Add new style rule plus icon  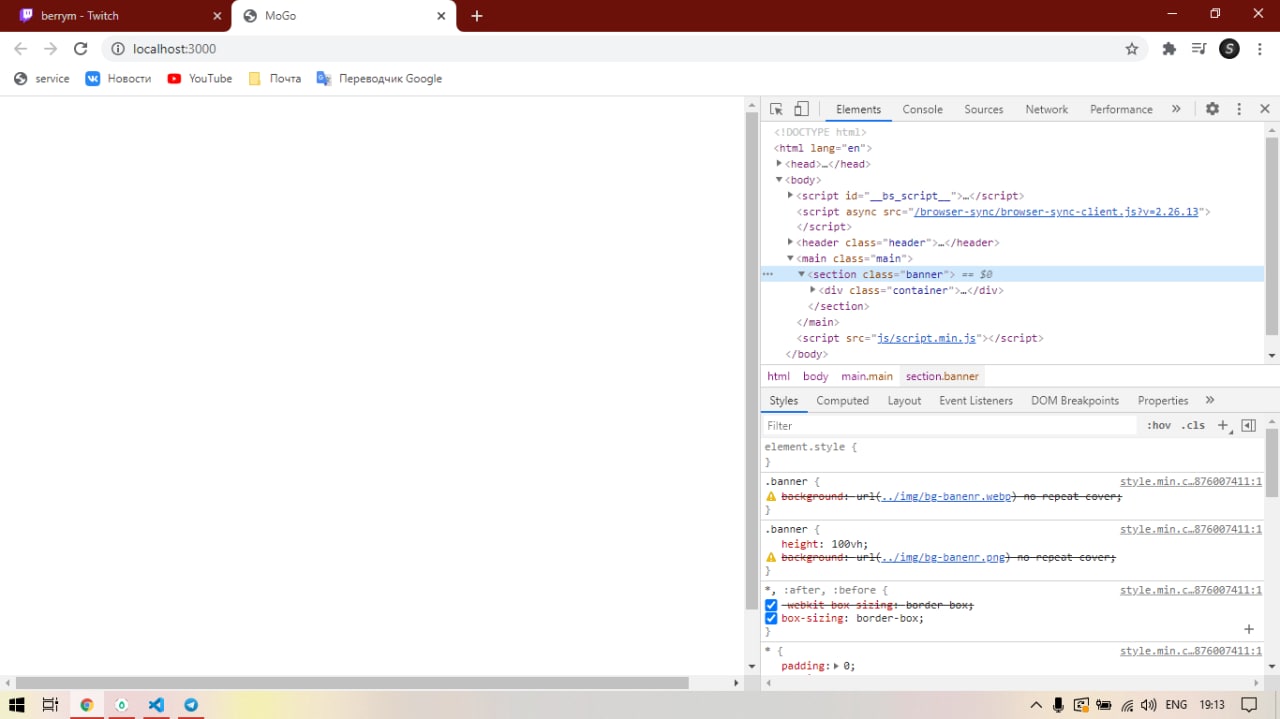(1223, 426)
